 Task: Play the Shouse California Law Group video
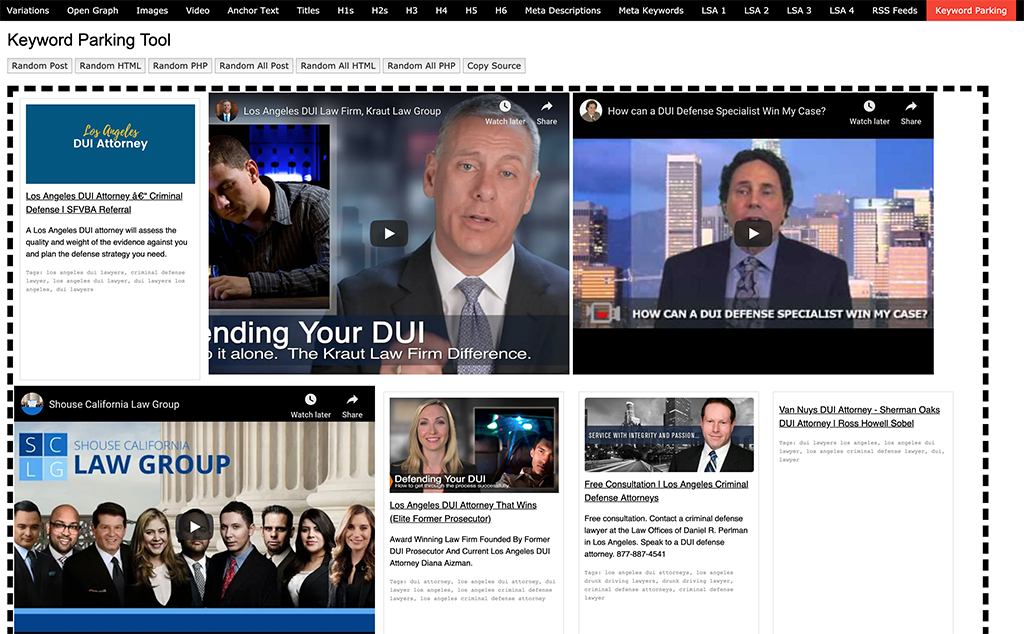click(194, 526)
